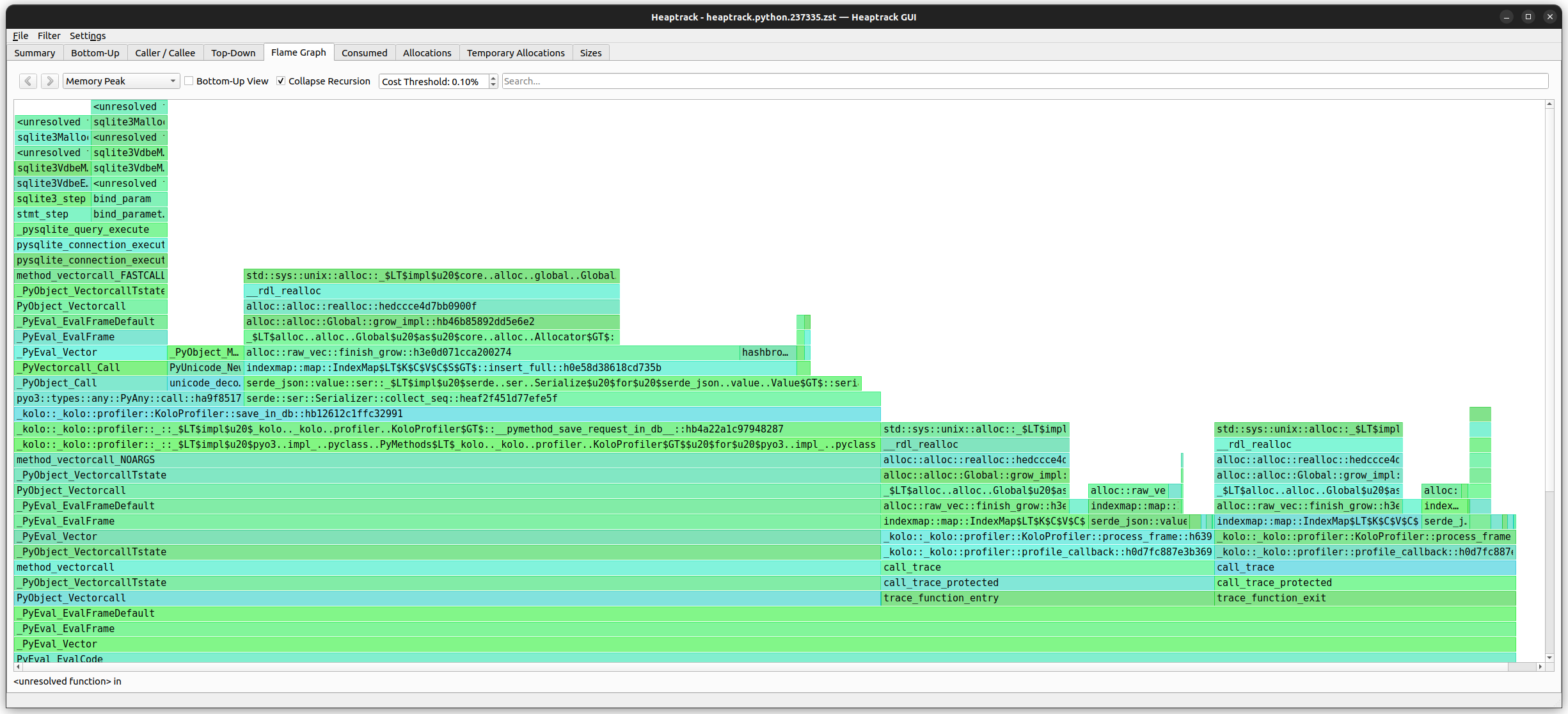Switch to the Bottom-Up tab
The width and height of the screenshot is (1568, 714).
point(95,53)
